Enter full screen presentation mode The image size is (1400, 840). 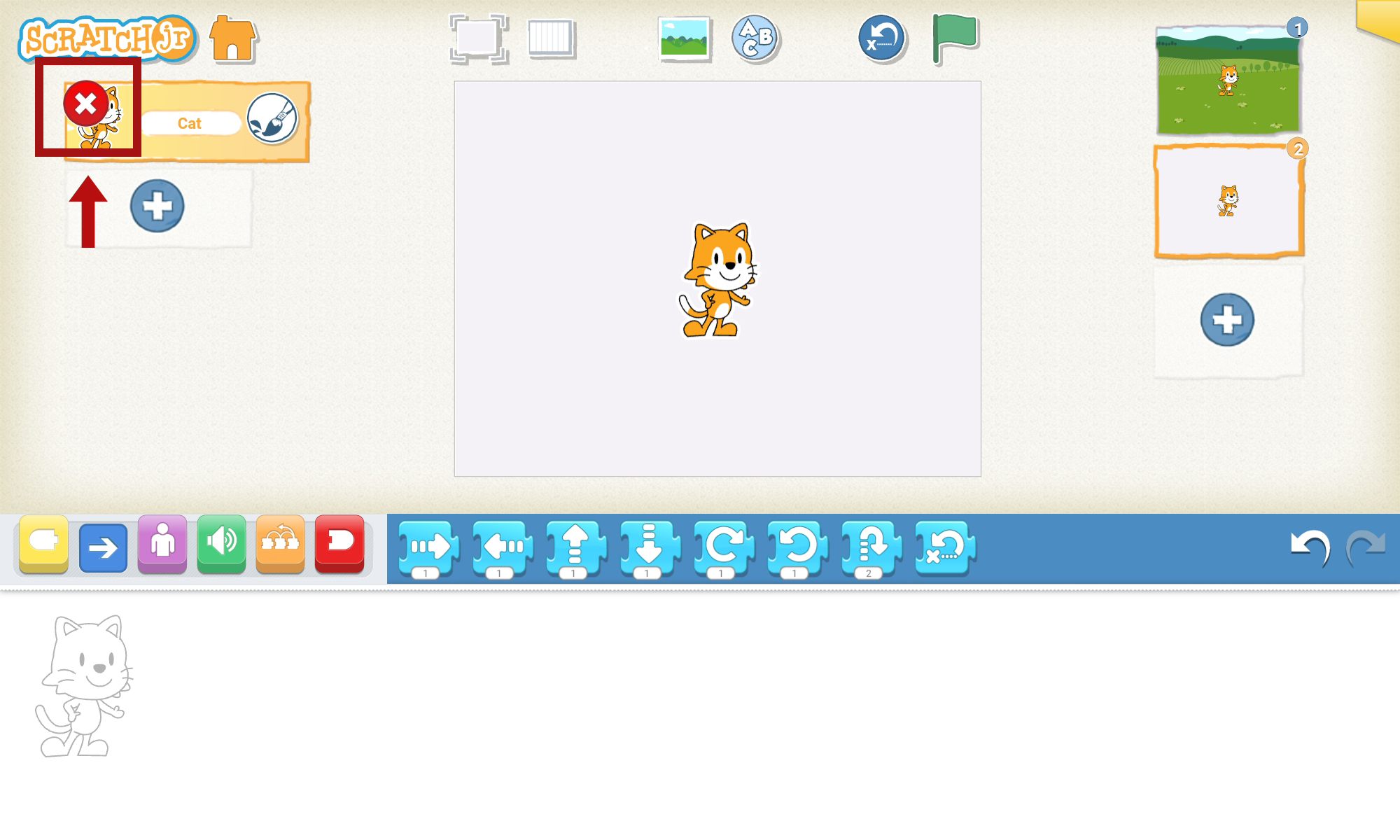tap(478, 38)
